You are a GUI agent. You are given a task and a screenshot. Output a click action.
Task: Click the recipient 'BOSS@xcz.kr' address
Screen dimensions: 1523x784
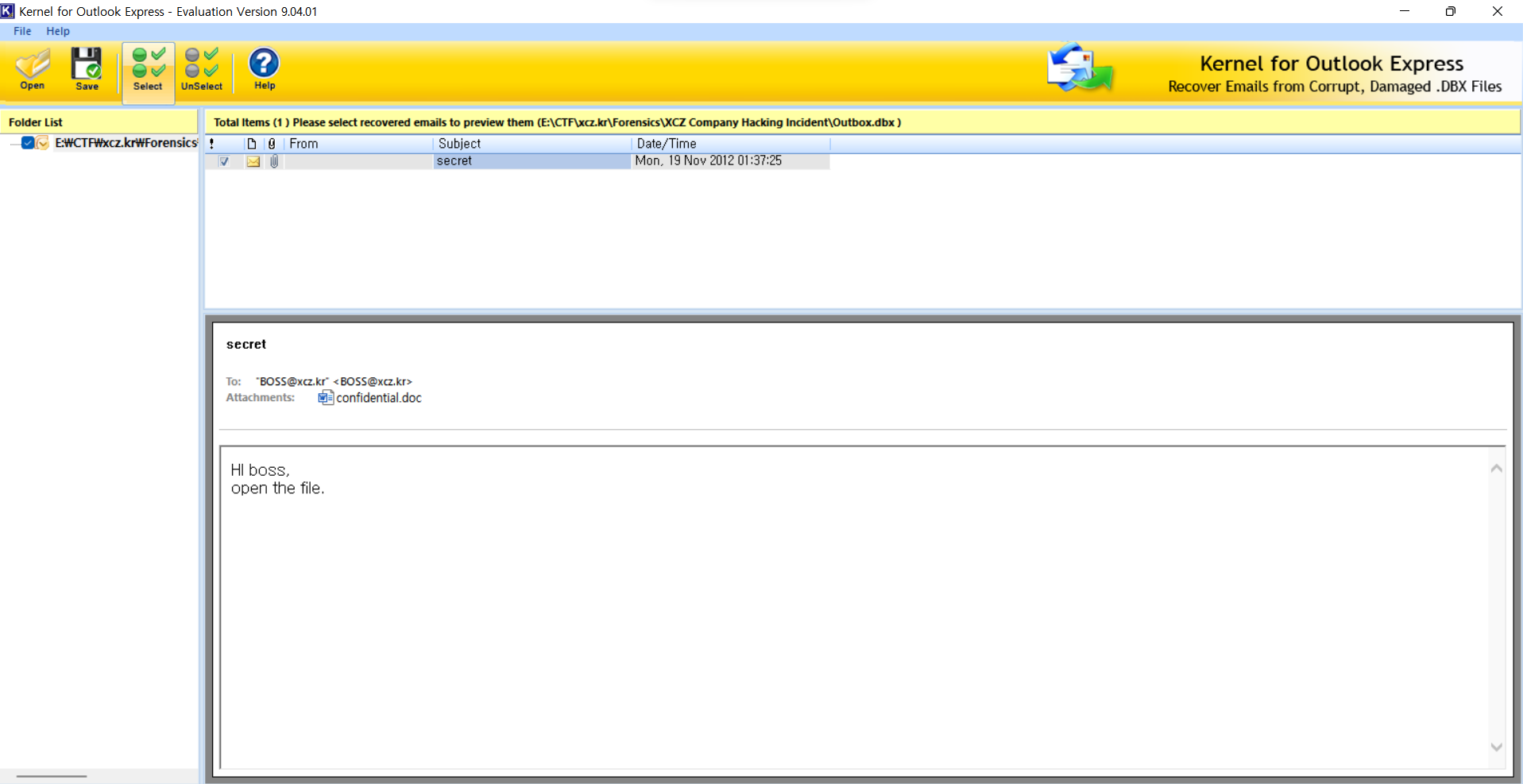pos(334,381)
